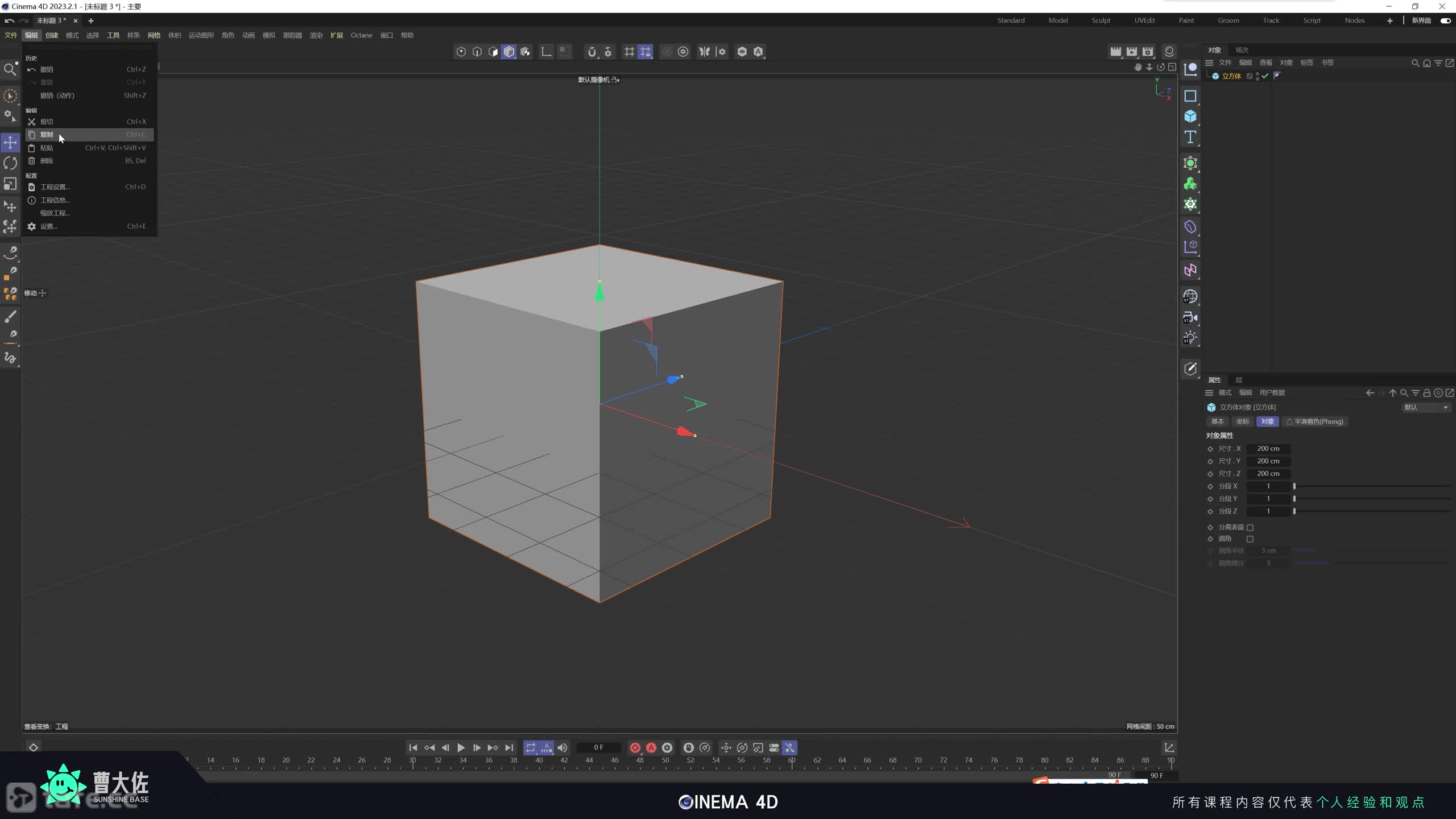1456x819 pixels.
Task: Click the Cube primitive icon
Action: point(1190,117)
